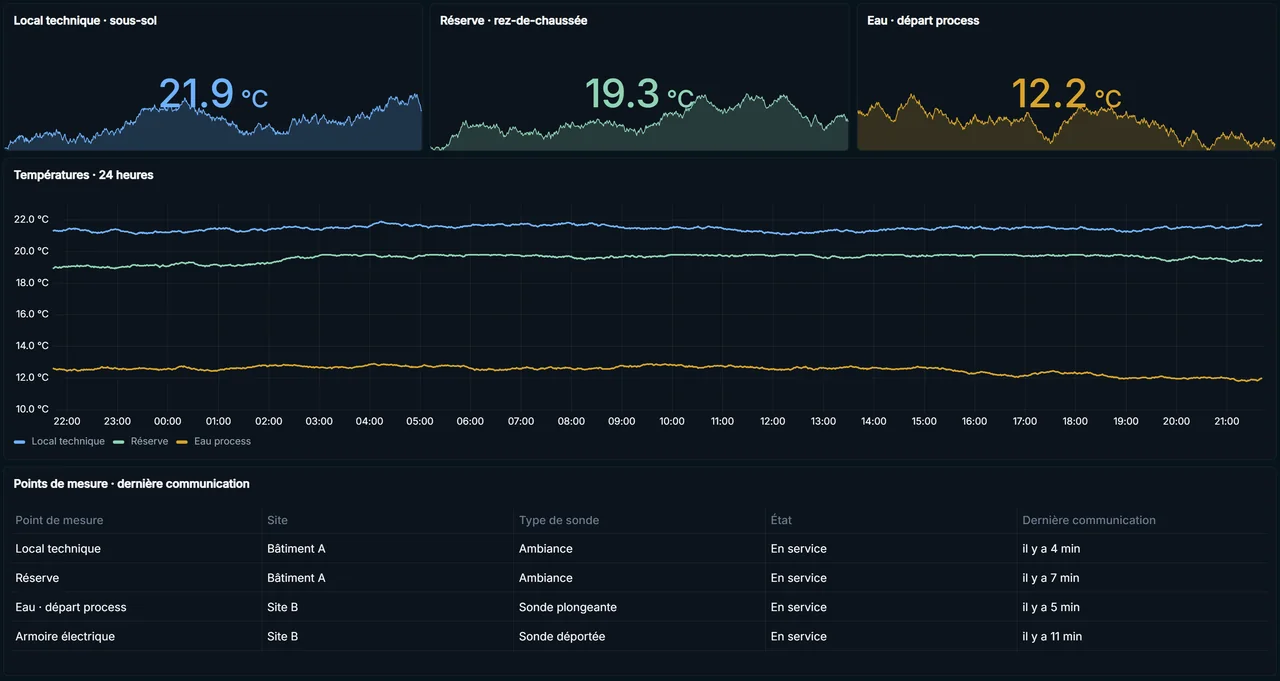
Task: Click the 12.2 °C stat value
Action: point(1066,94)
